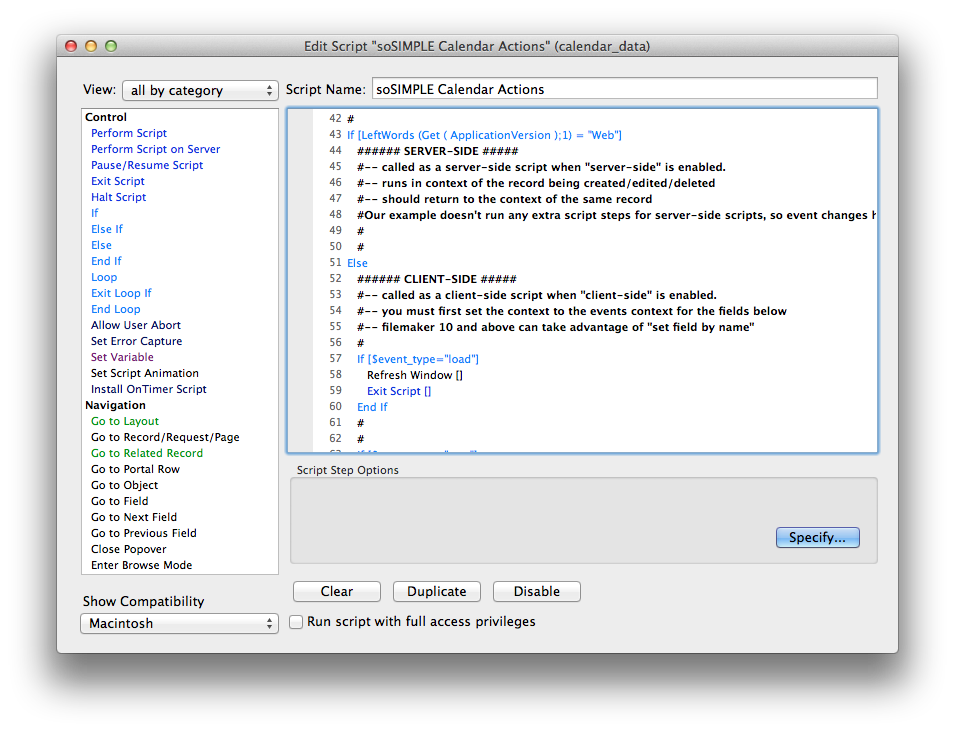Click the Duplicate button
955x732 pixels.
tap(436, 591)
